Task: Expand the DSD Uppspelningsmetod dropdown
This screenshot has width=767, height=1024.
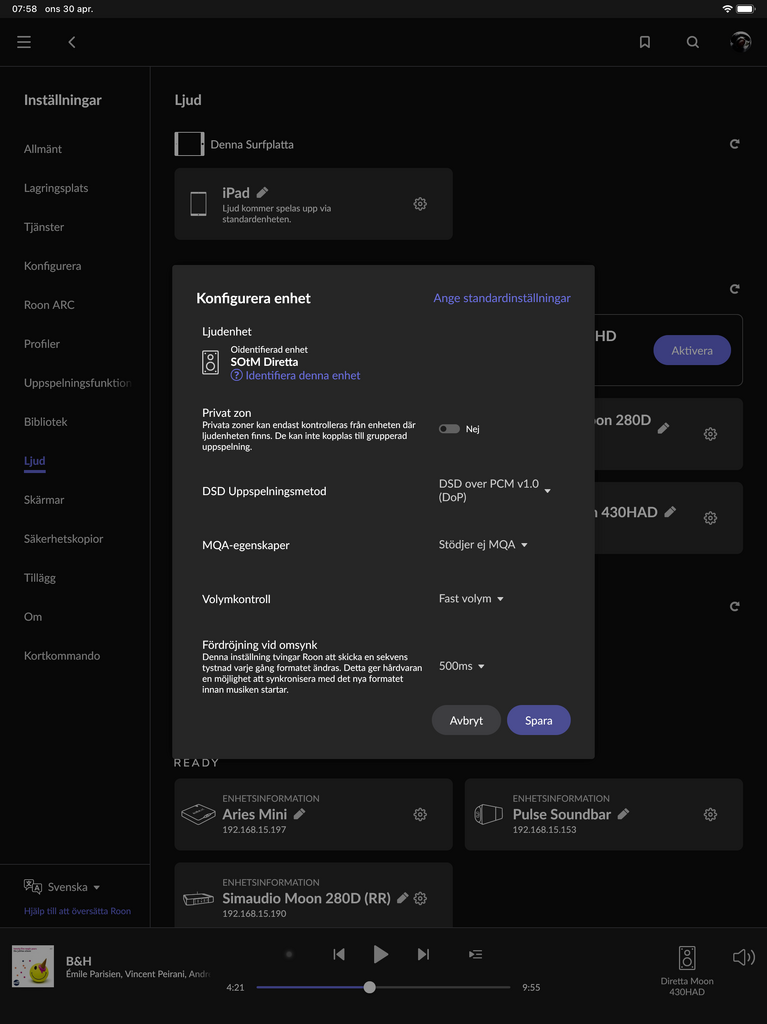Action: point(495,490)
